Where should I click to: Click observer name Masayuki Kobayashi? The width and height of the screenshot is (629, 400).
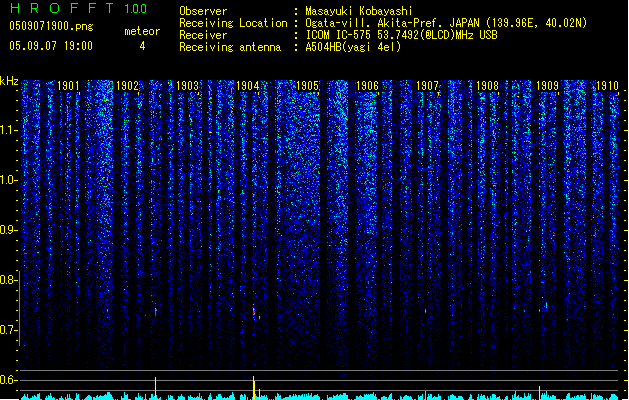coord(359,11)
